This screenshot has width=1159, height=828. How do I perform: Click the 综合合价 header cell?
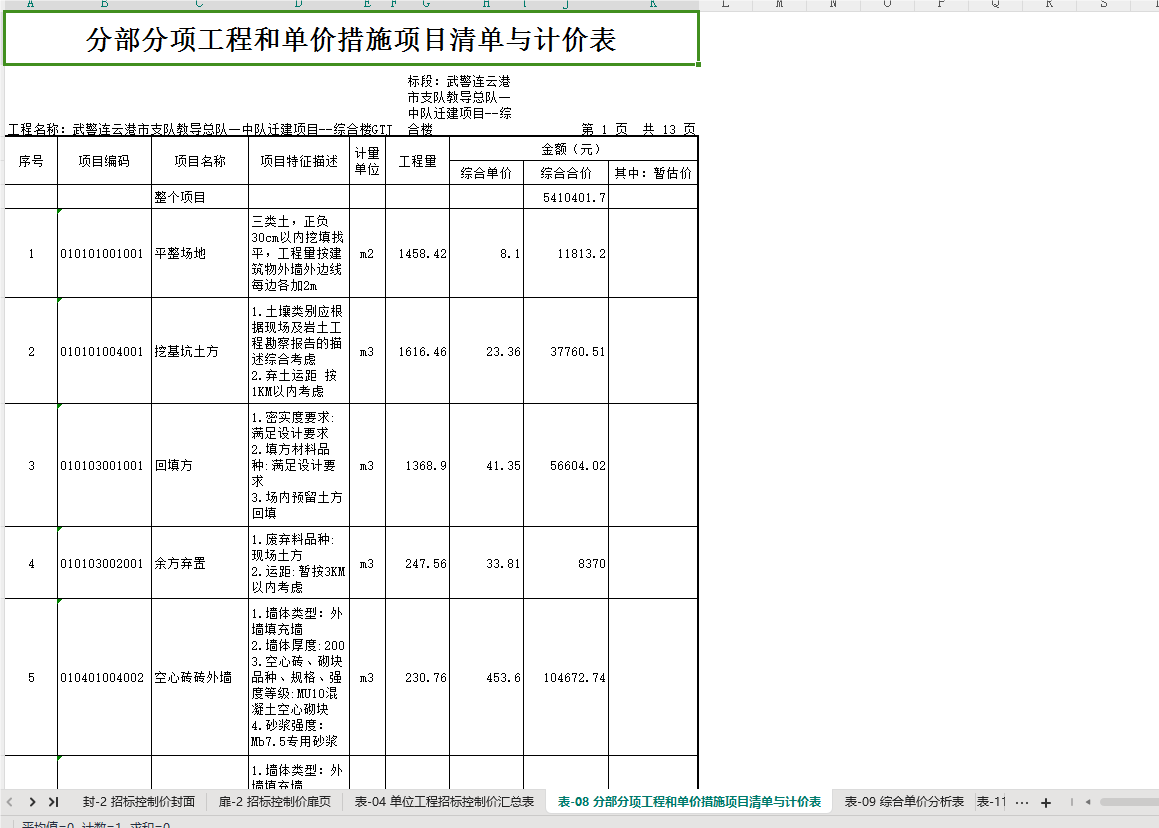pyautogui.click(x=566, y=173)
